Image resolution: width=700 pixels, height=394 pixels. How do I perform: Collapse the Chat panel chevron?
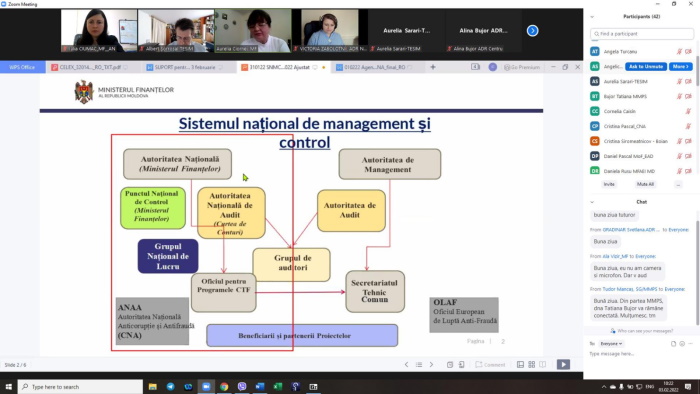point(592,202)
